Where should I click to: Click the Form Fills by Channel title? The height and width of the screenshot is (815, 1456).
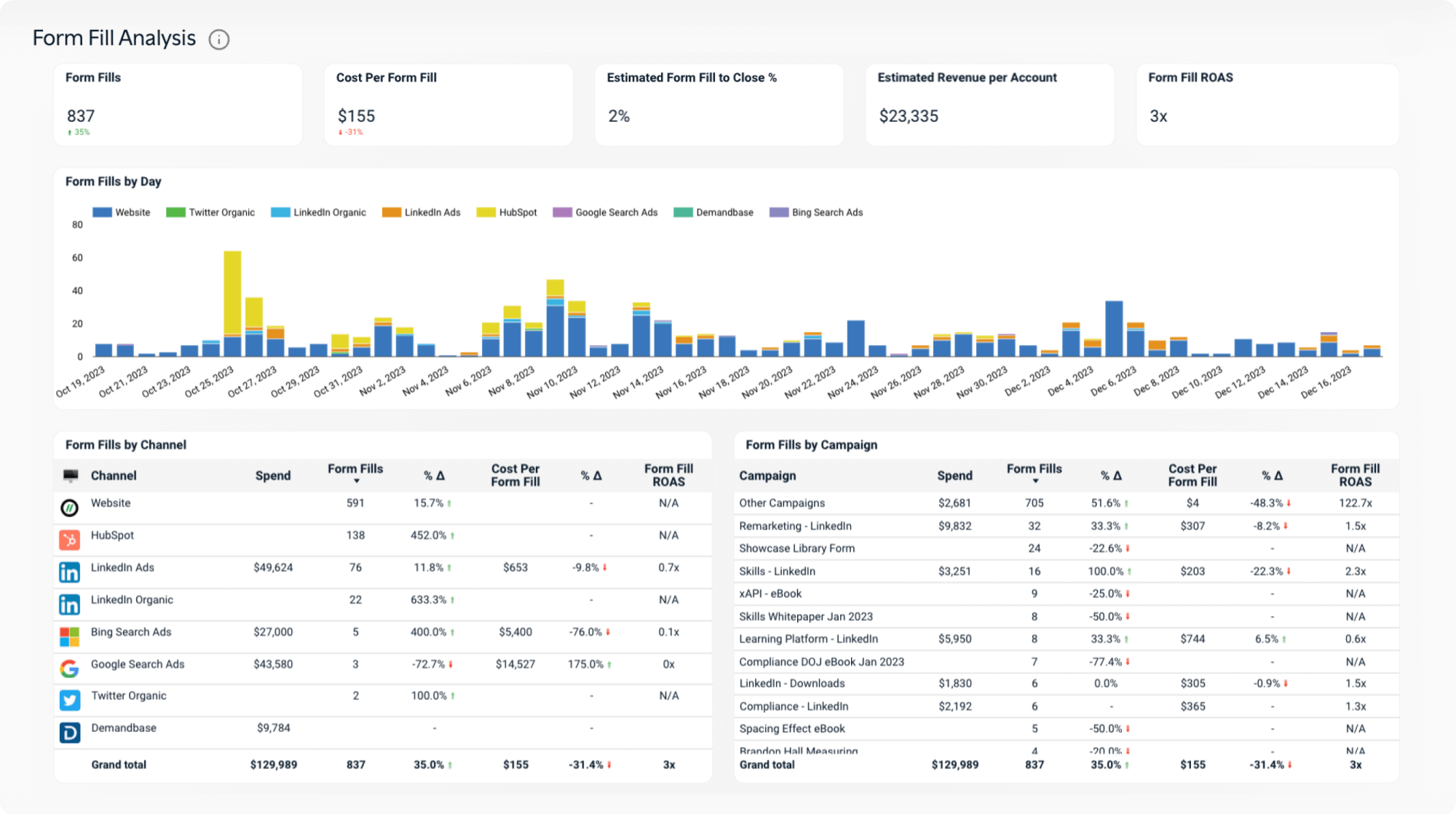pyautogui.click(x=126, y=445)
